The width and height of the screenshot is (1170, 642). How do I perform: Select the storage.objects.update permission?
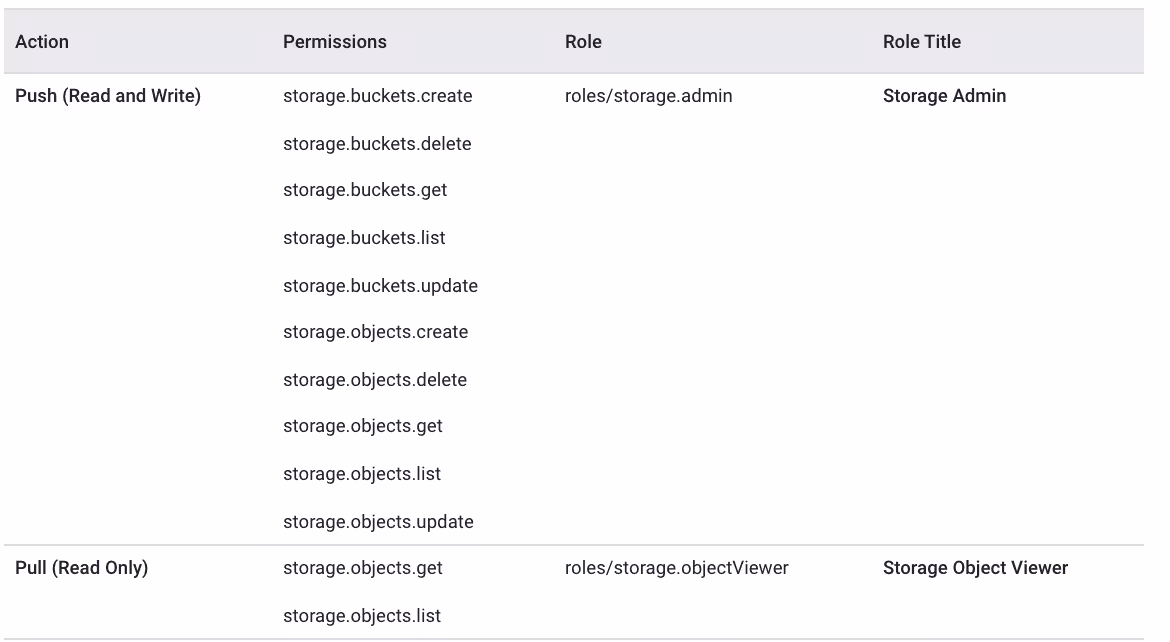point(378,522)
